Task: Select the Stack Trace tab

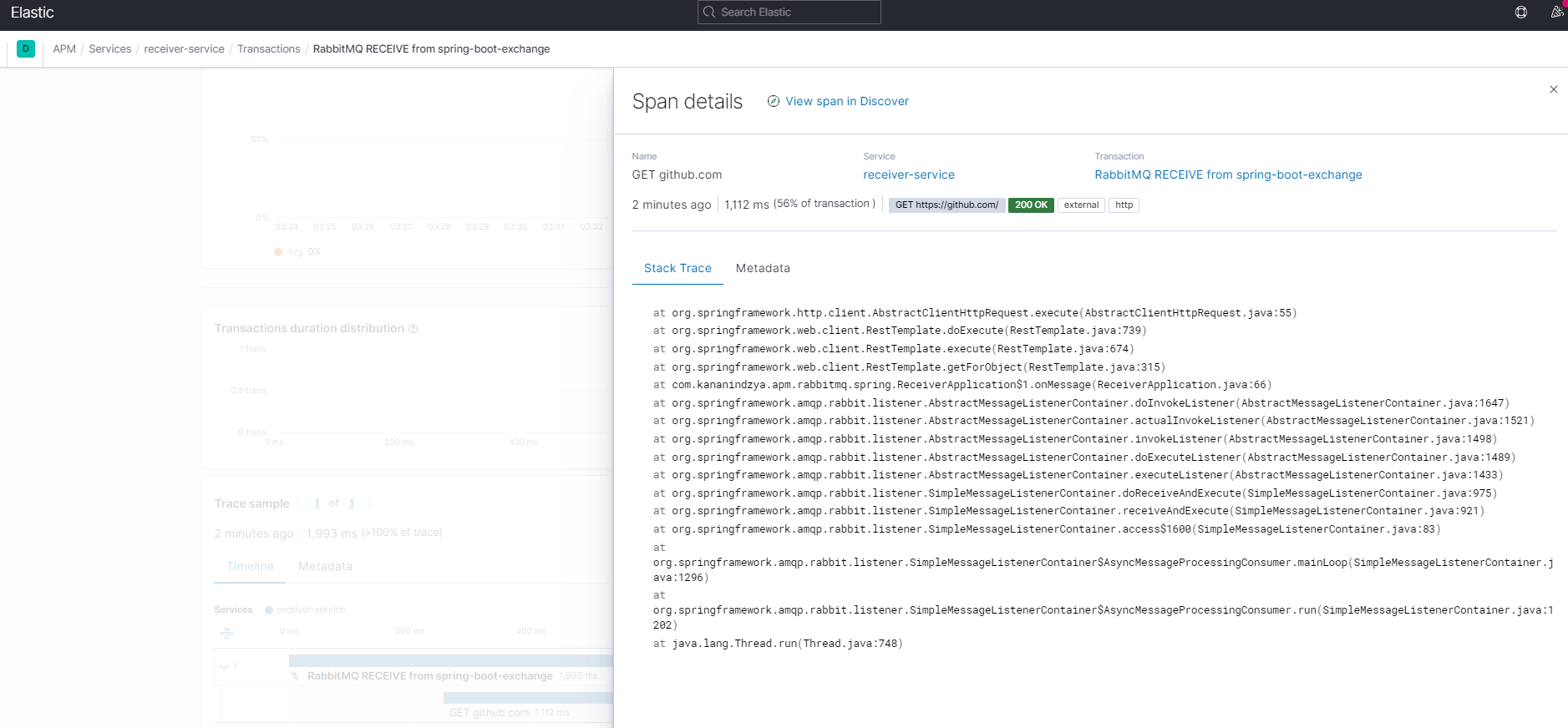Action: (x=677, y=268)
